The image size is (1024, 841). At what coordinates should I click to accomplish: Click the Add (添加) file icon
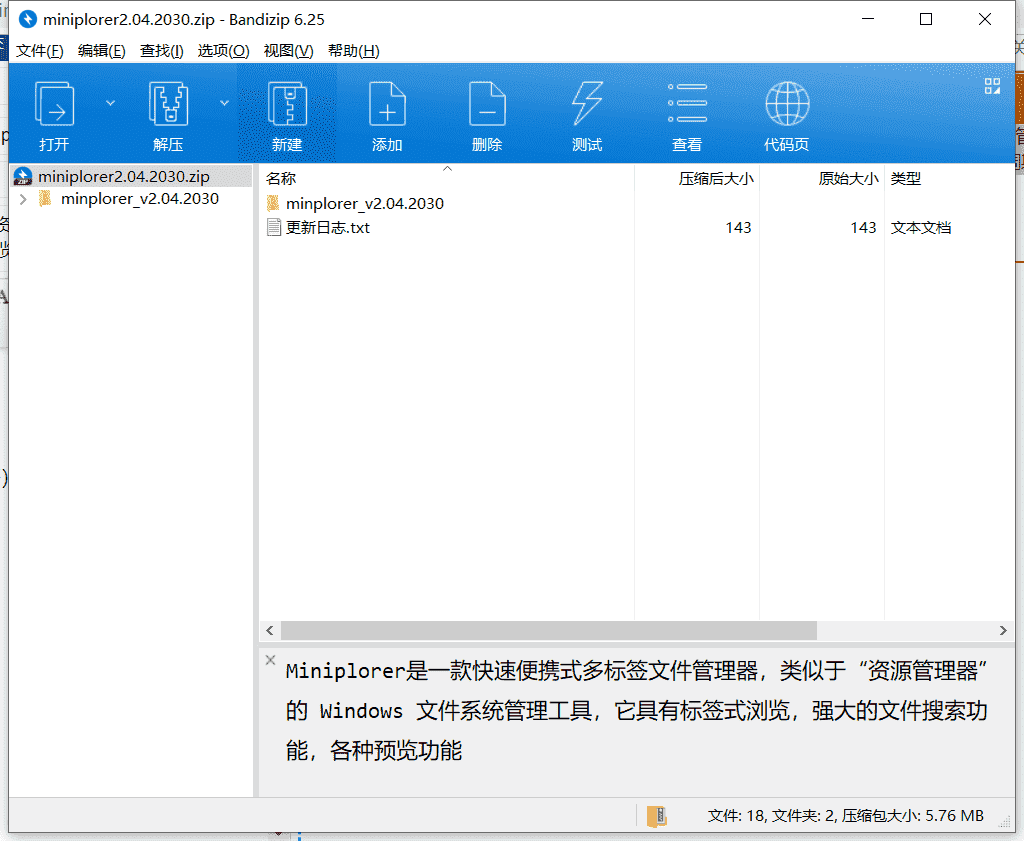tap(387, 104)
